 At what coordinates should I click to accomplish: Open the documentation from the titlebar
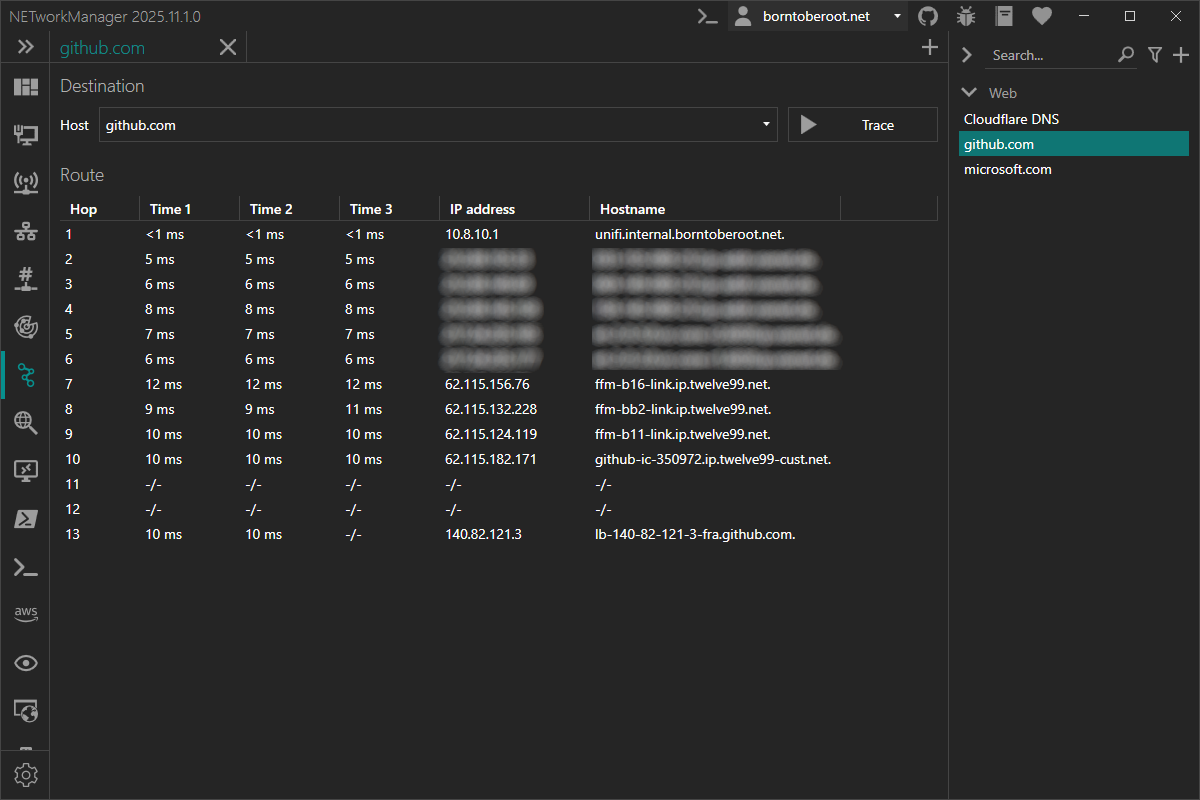[x=1003, y=16]
